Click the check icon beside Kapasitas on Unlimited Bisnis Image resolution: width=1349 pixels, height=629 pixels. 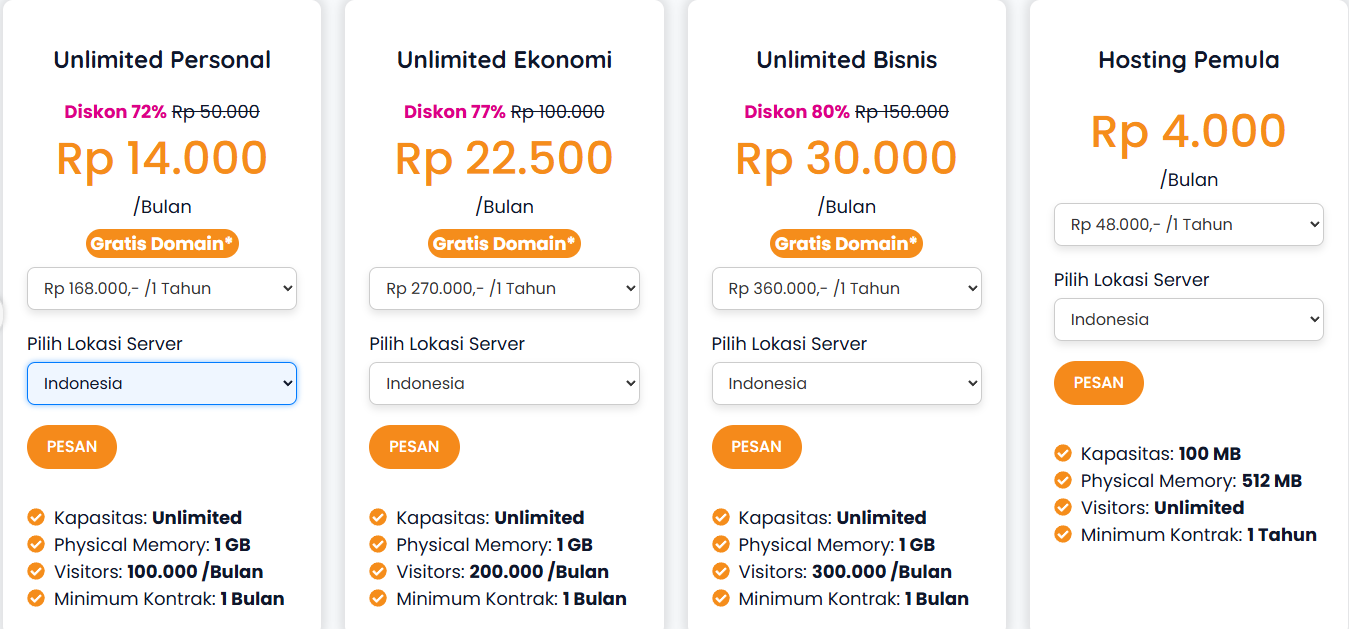720,517
